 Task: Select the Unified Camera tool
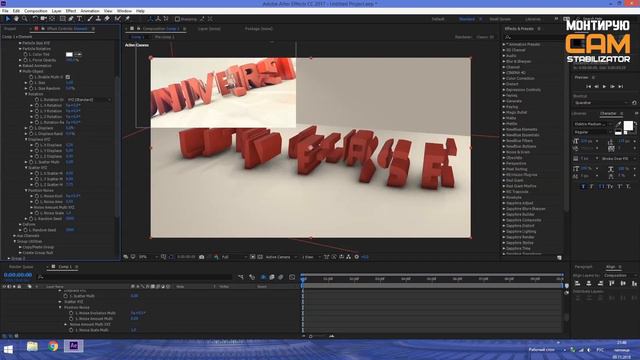click(x=43, y=19)
